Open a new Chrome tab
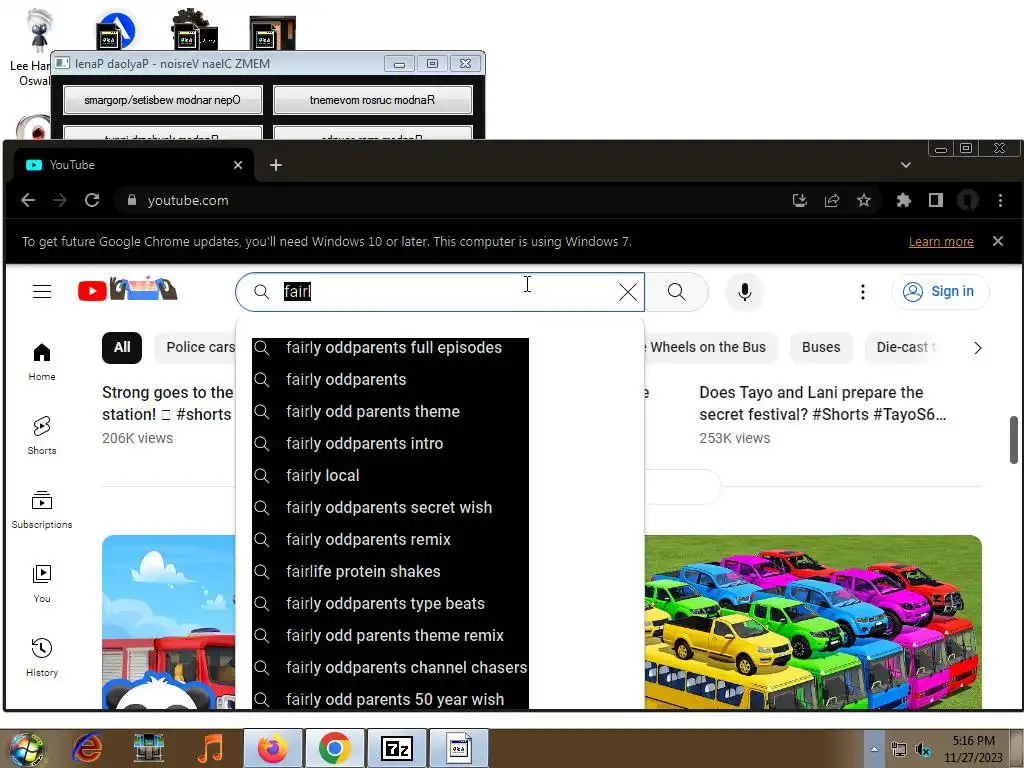This screenshot has width=1024, height=768. (276, 165)
